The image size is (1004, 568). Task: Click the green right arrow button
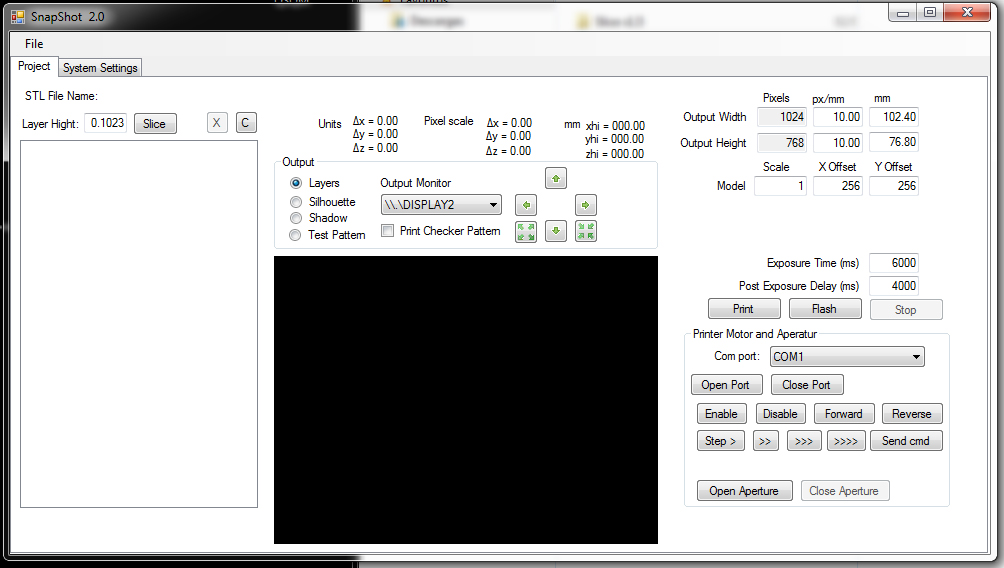pyautogui.click(x=586, y=205)
